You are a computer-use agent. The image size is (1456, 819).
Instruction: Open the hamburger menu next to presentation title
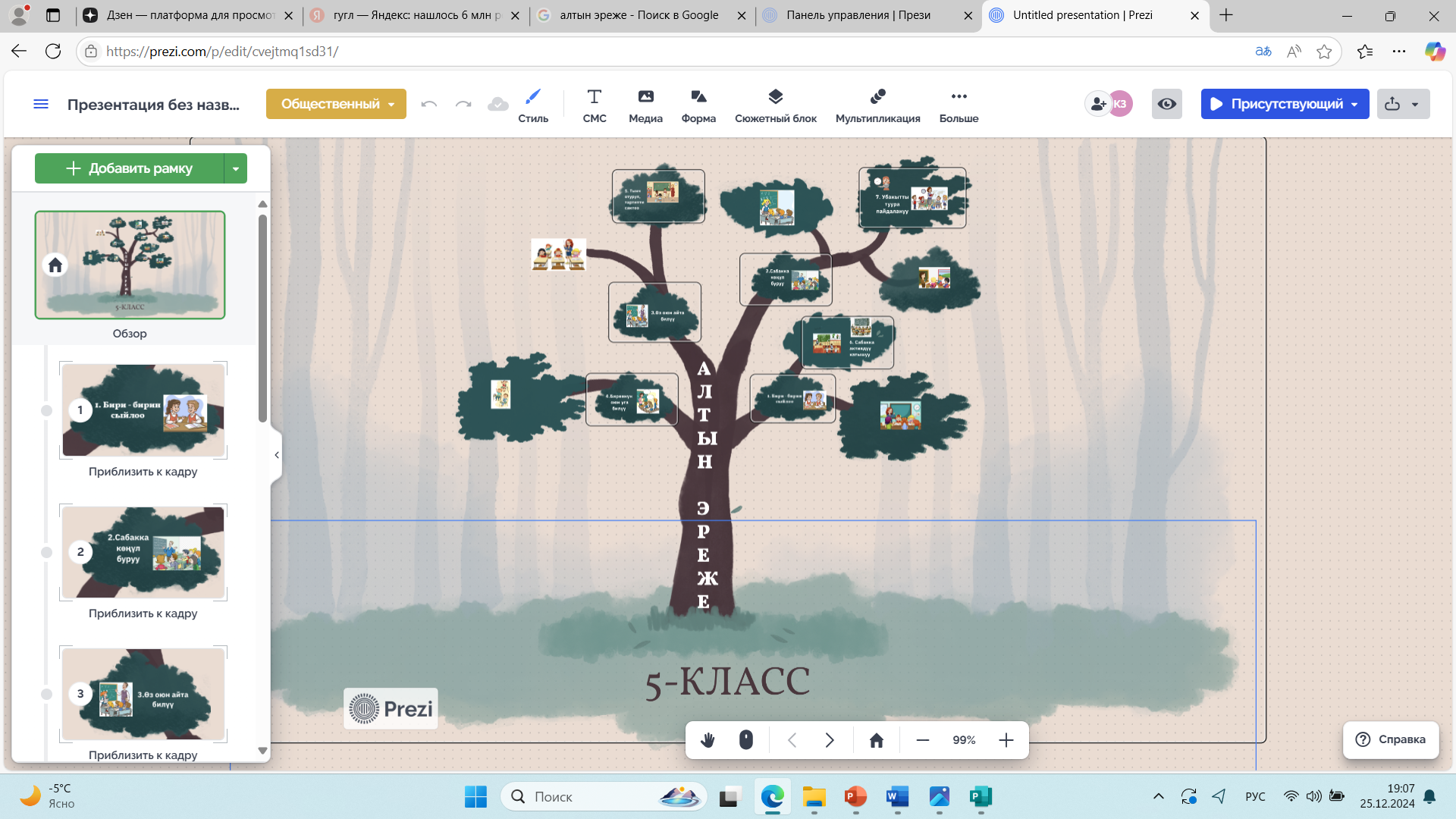(41, 104)
